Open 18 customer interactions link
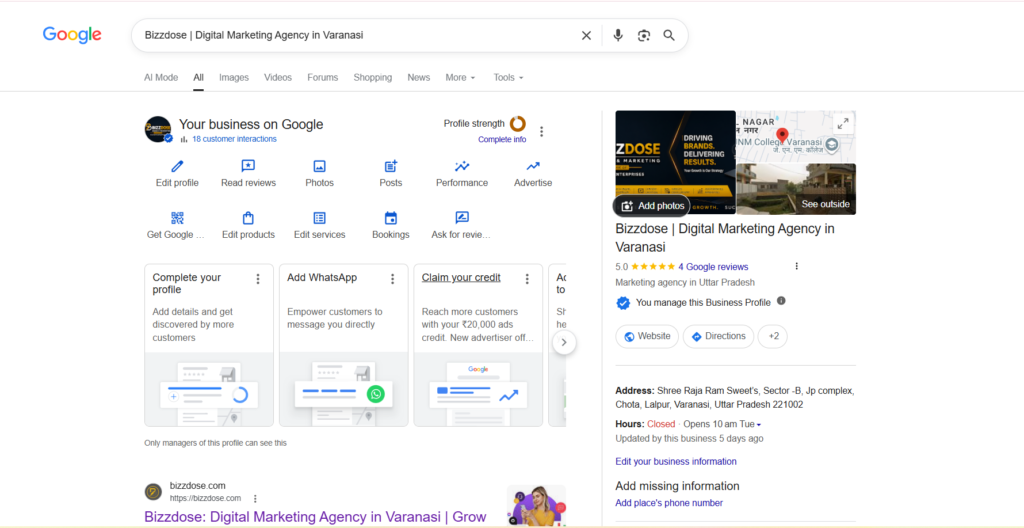Viewport: 1024px width, 528px height. click(234, 139)
